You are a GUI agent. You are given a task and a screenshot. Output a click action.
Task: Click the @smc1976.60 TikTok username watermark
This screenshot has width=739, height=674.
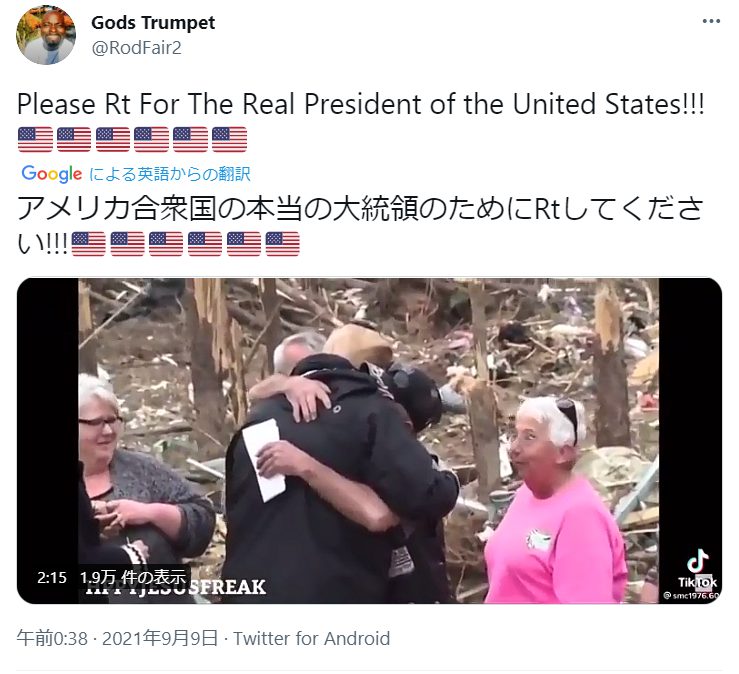coord(691,596)
